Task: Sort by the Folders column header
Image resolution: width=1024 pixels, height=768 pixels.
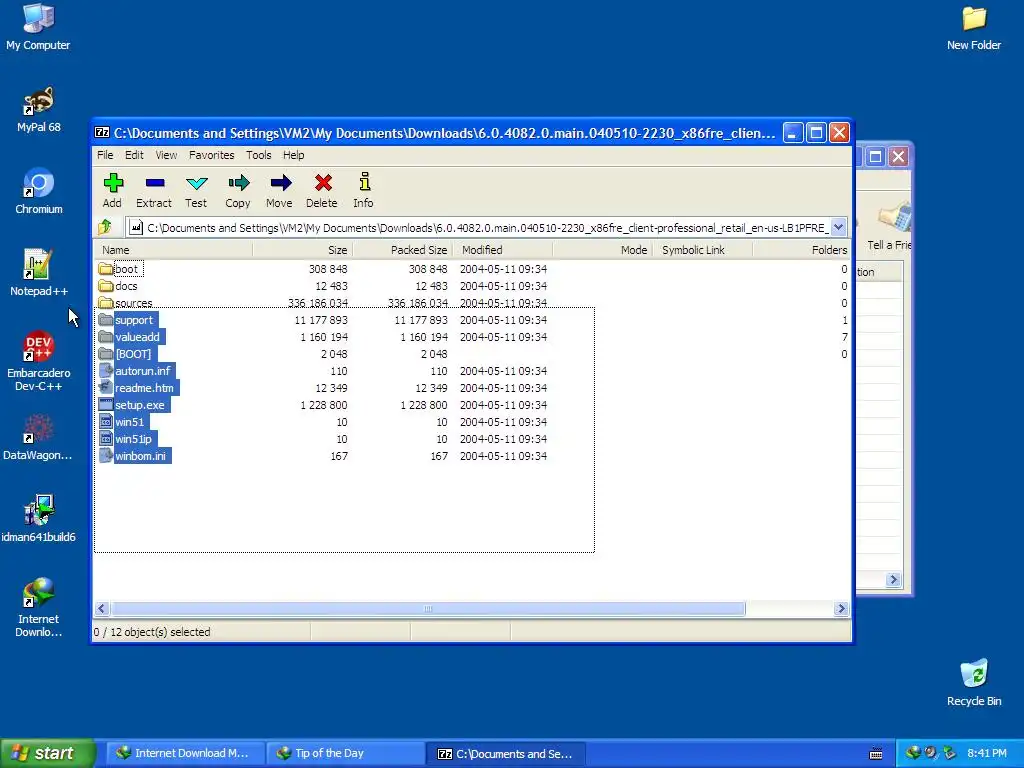Action: tap(802, 250)
